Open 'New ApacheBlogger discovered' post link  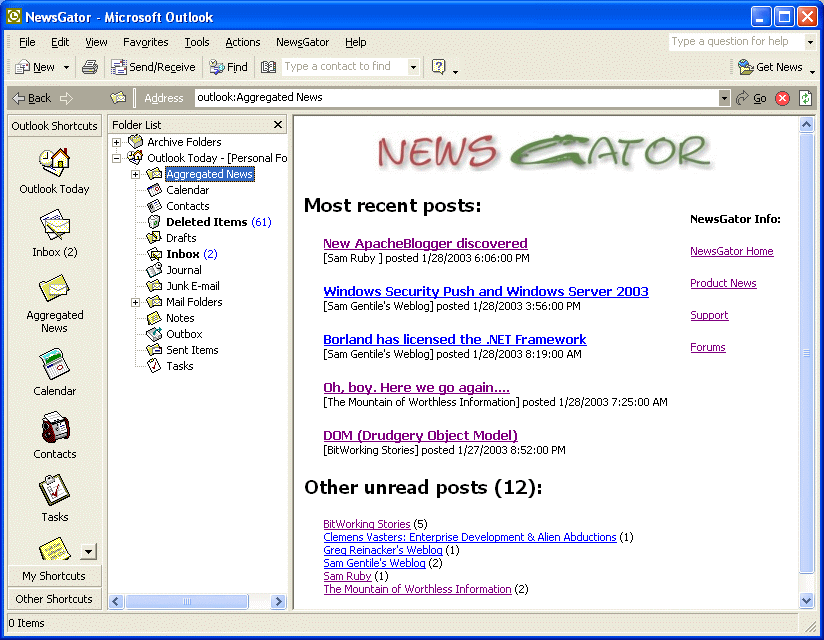pos(425,243)
